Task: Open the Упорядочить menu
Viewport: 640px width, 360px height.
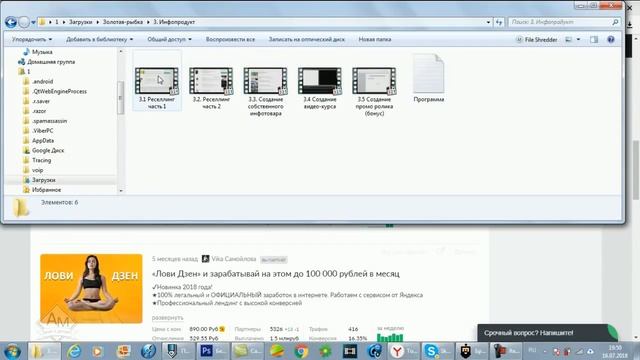Action: pos(32,40)
